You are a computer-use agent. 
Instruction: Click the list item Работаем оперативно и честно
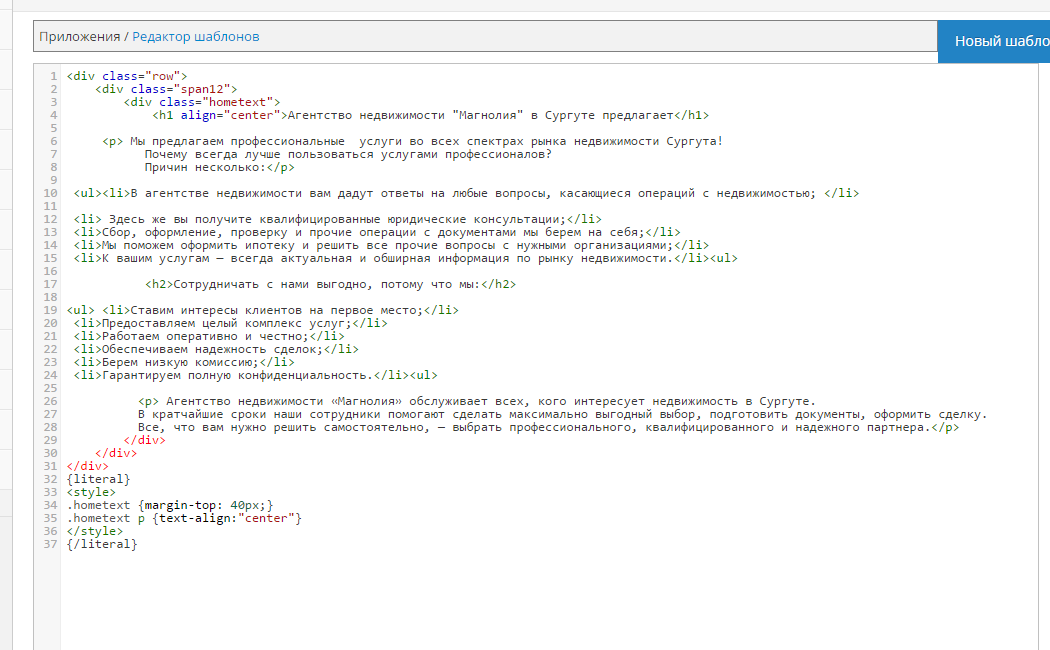coord(209,336)
